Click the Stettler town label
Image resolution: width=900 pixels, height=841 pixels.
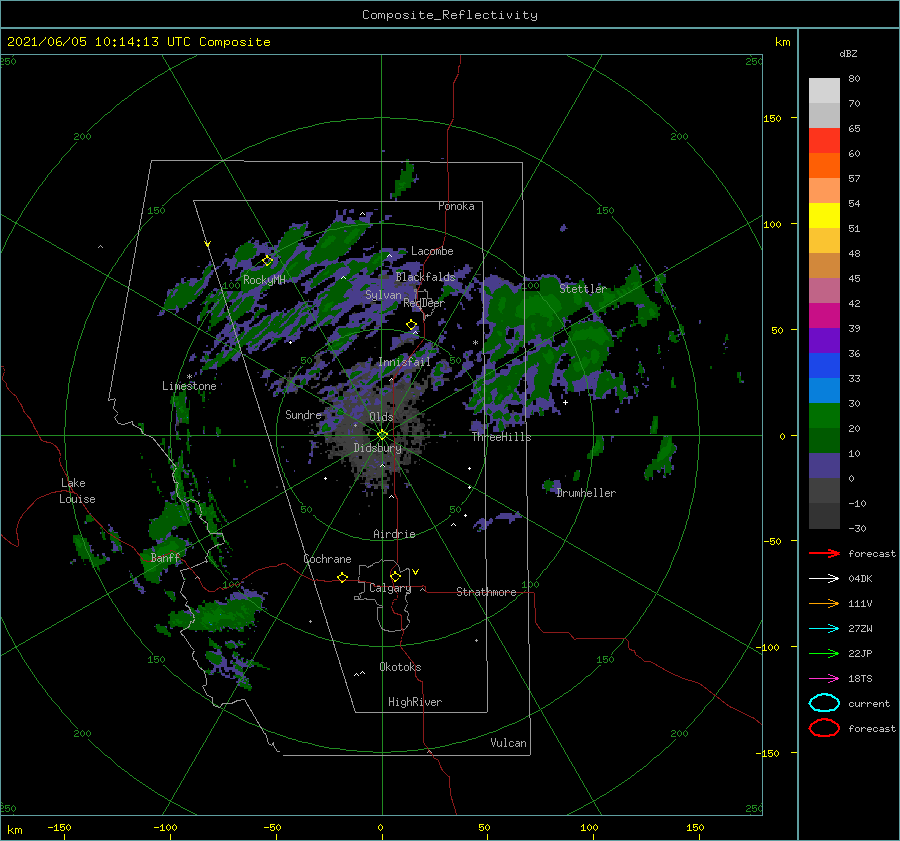pyautogui.click(x=583, y=289)
